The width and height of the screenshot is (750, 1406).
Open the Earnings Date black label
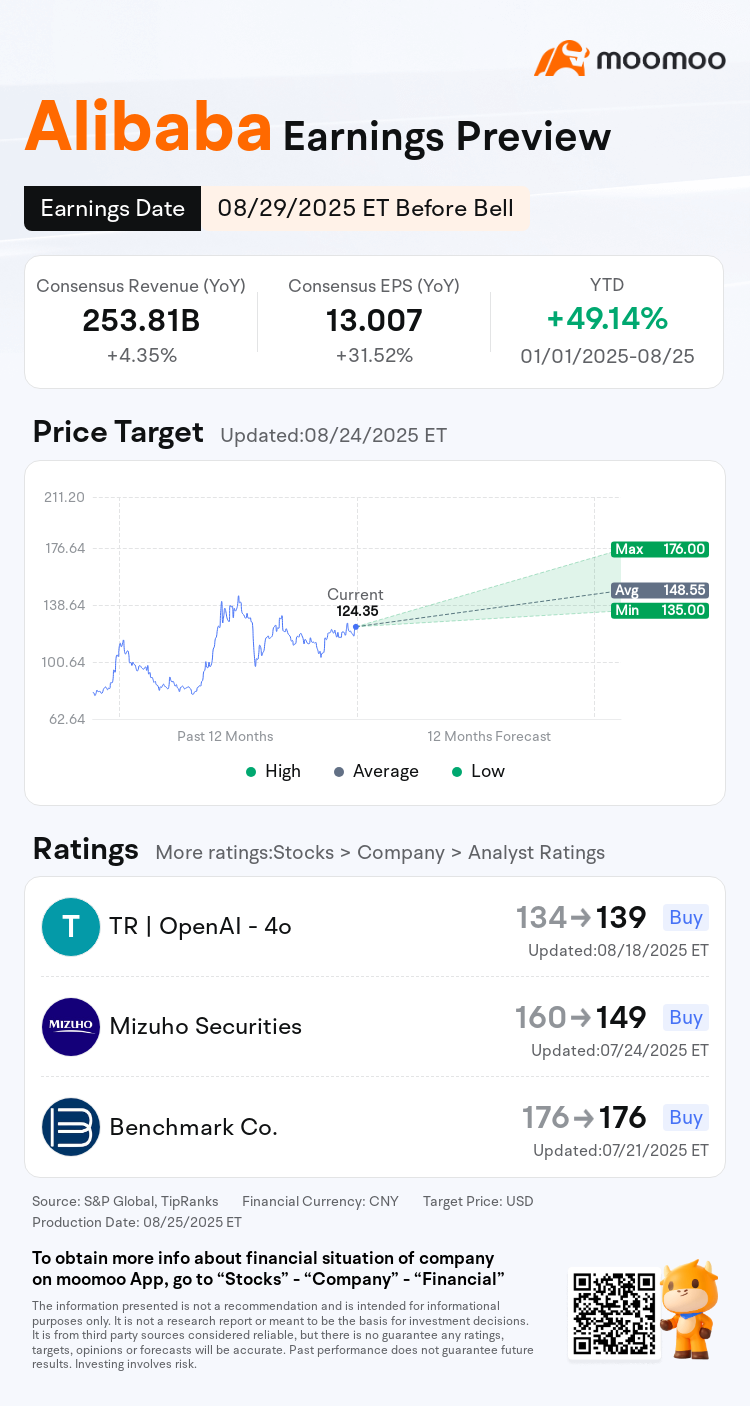click(x=113, y=208)
